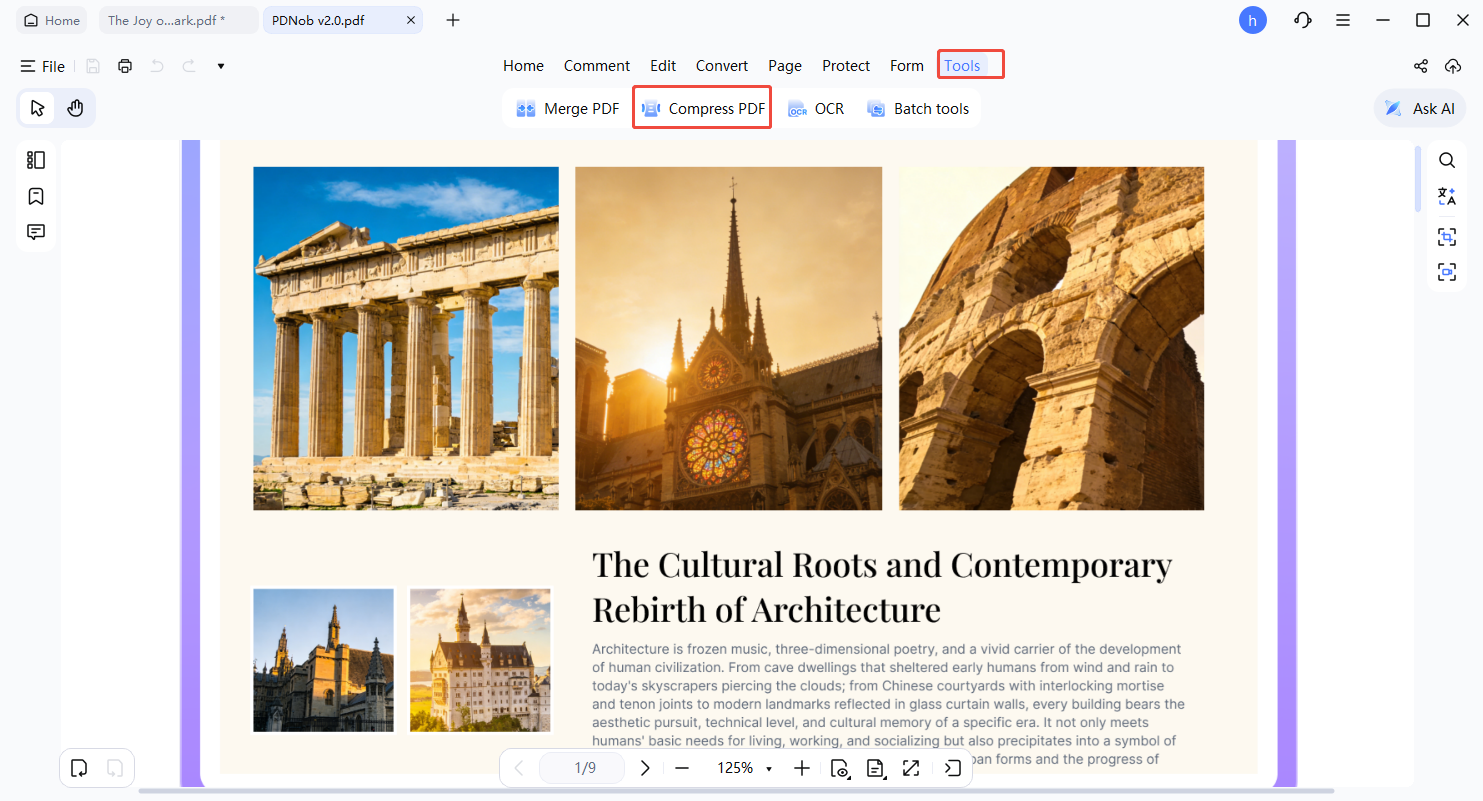Select the pointer selection tool
1483x801 pixels.
click(36, 107)
